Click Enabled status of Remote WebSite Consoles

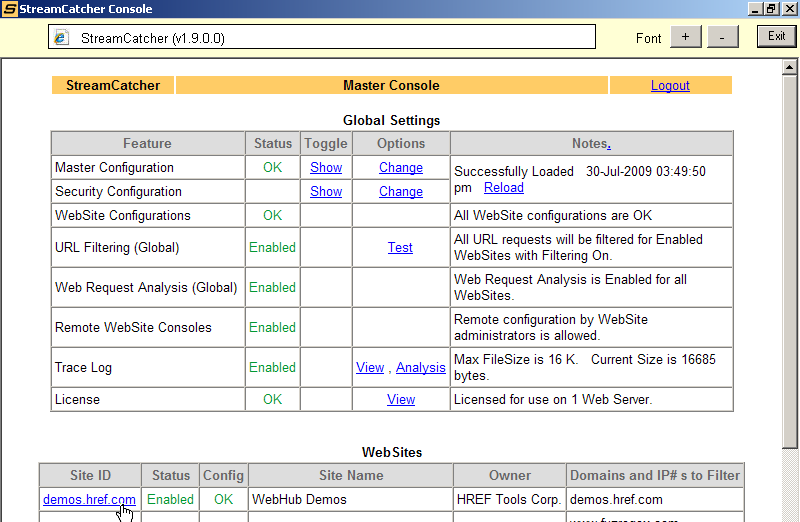tap(272, 328)
